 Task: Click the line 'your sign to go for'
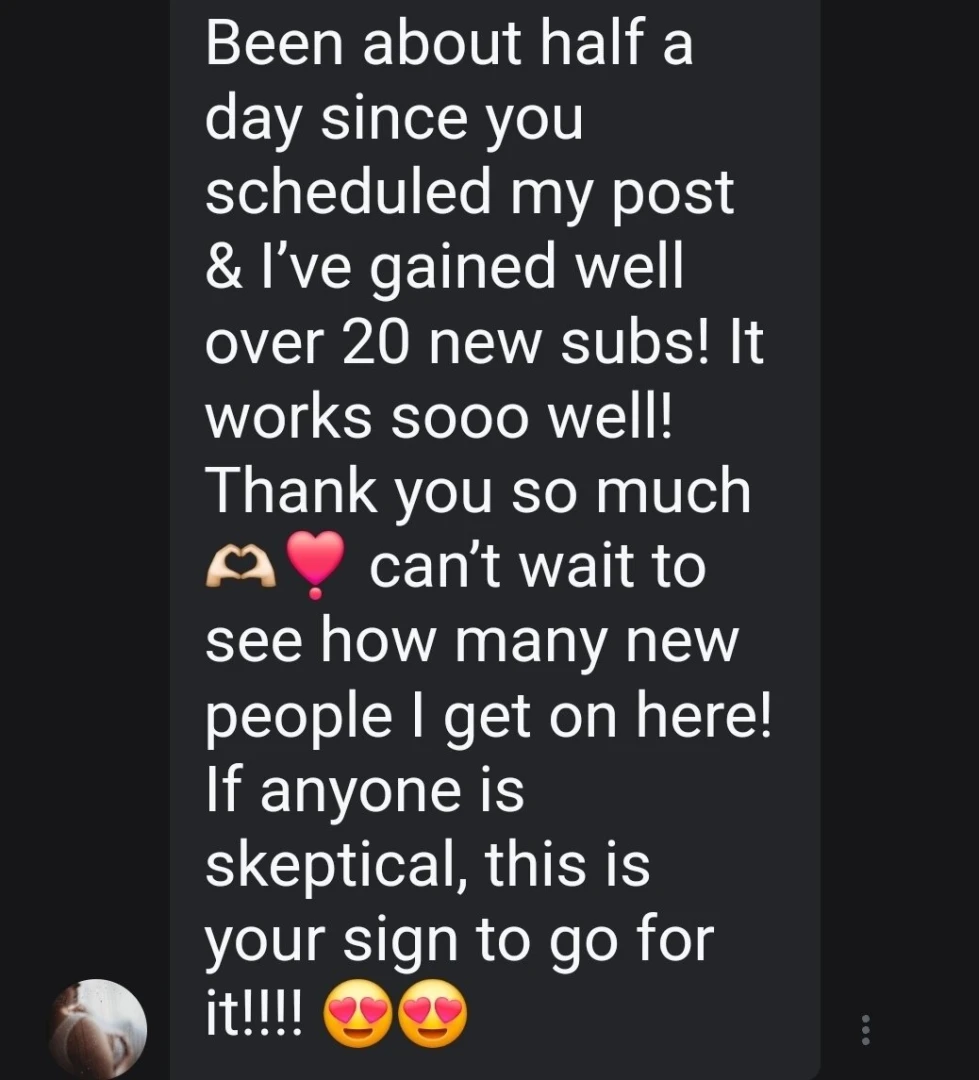(460, 941)
